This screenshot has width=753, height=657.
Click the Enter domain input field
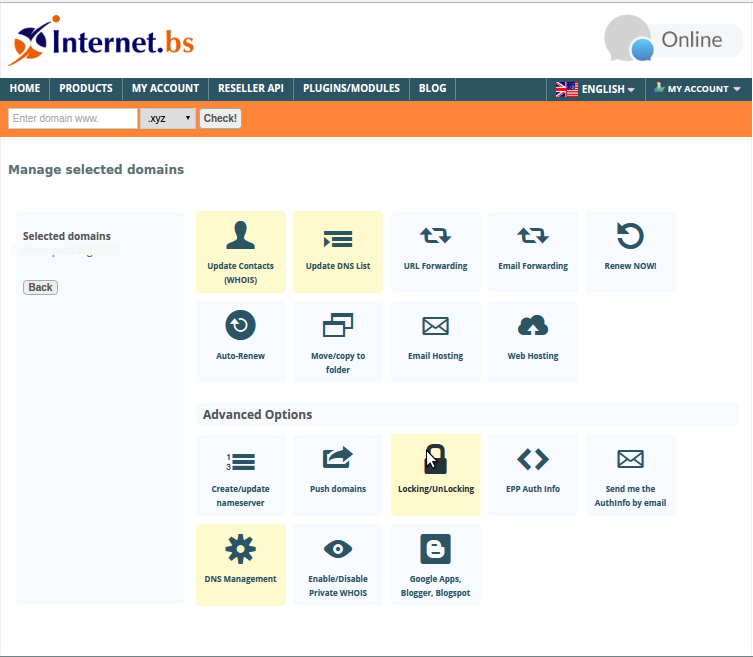(x=73, y=118)
